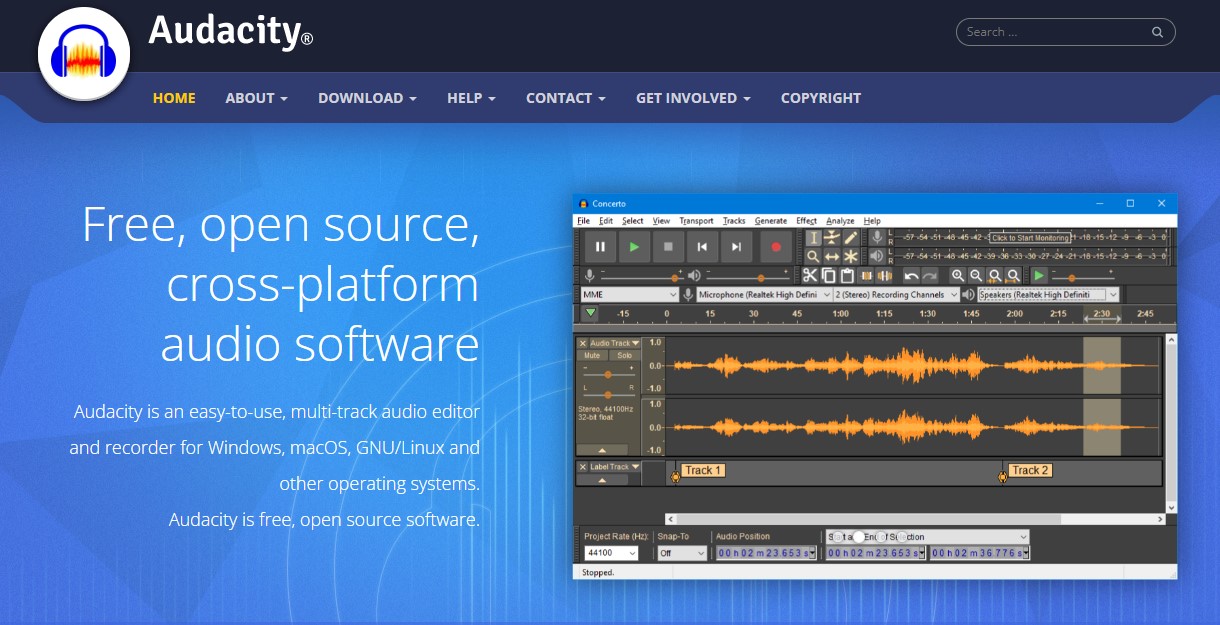1220x625 pixels.
Task: Click the Zoom In magnifier icon
Action: coord(958,276)
